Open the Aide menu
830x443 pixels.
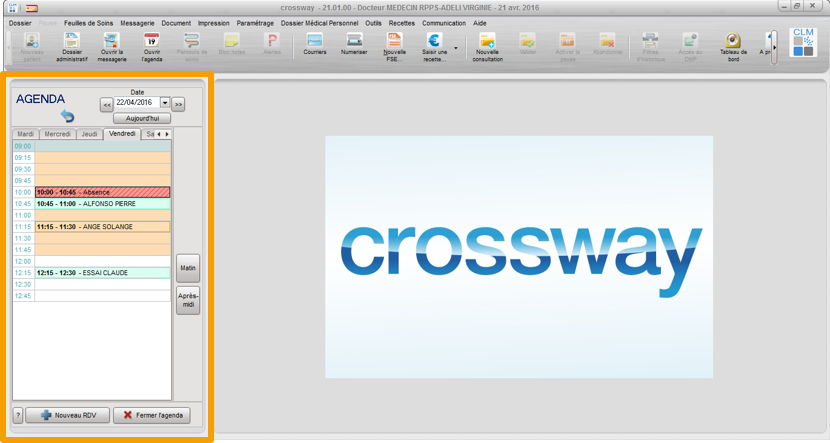click(x=480, y=23)
